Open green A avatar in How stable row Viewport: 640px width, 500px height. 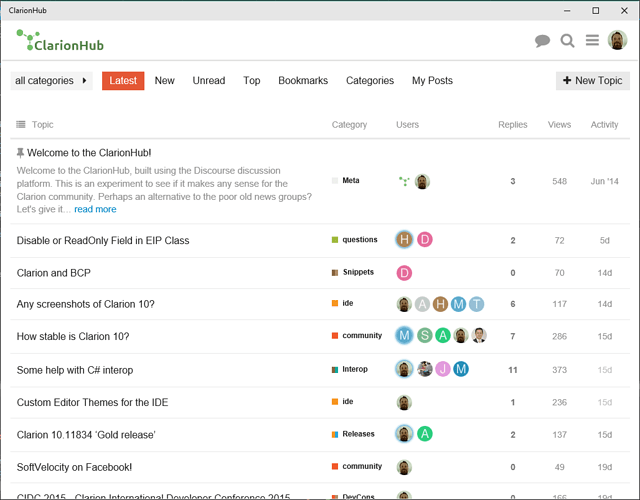pos(442,336)
